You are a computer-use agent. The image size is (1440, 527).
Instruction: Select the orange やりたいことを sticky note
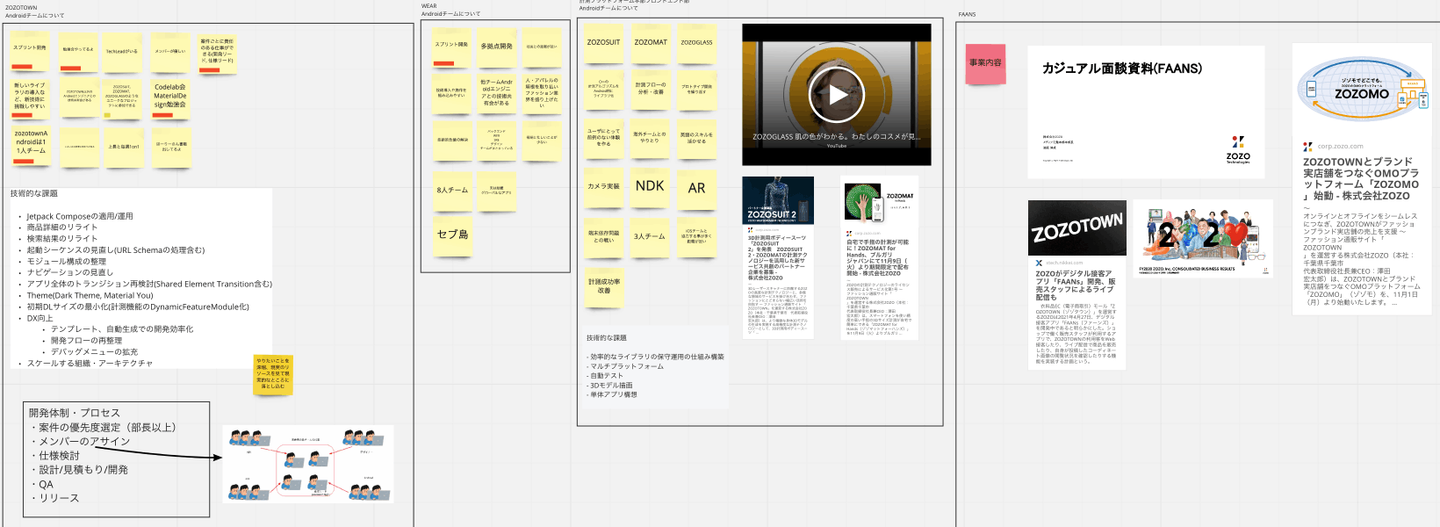coord(273,374)
